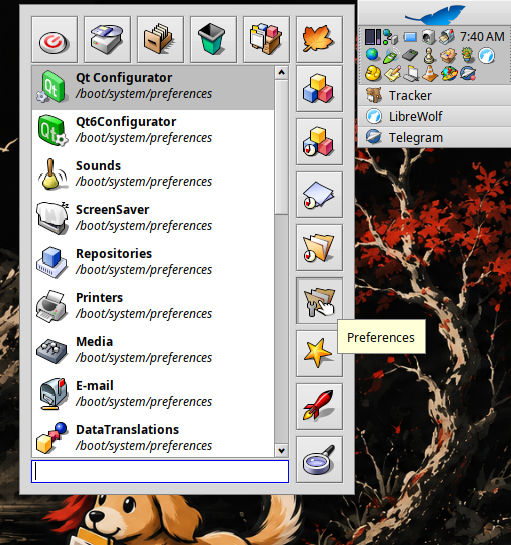The image size is (511, 545).
Task: Open the network status tray icon
Action: point(390,37)
